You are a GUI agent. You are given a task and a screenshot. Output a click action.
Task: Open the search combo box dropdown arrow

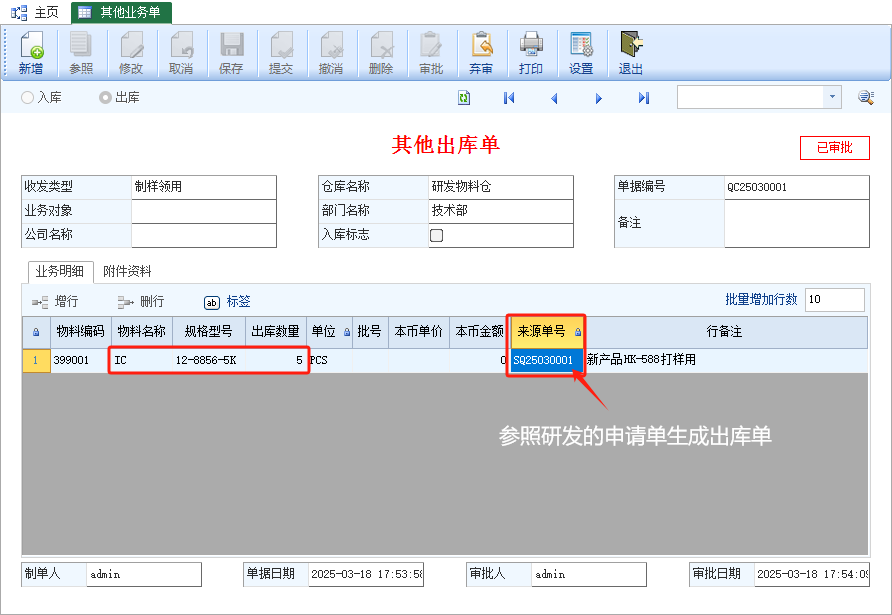point(832,97)
